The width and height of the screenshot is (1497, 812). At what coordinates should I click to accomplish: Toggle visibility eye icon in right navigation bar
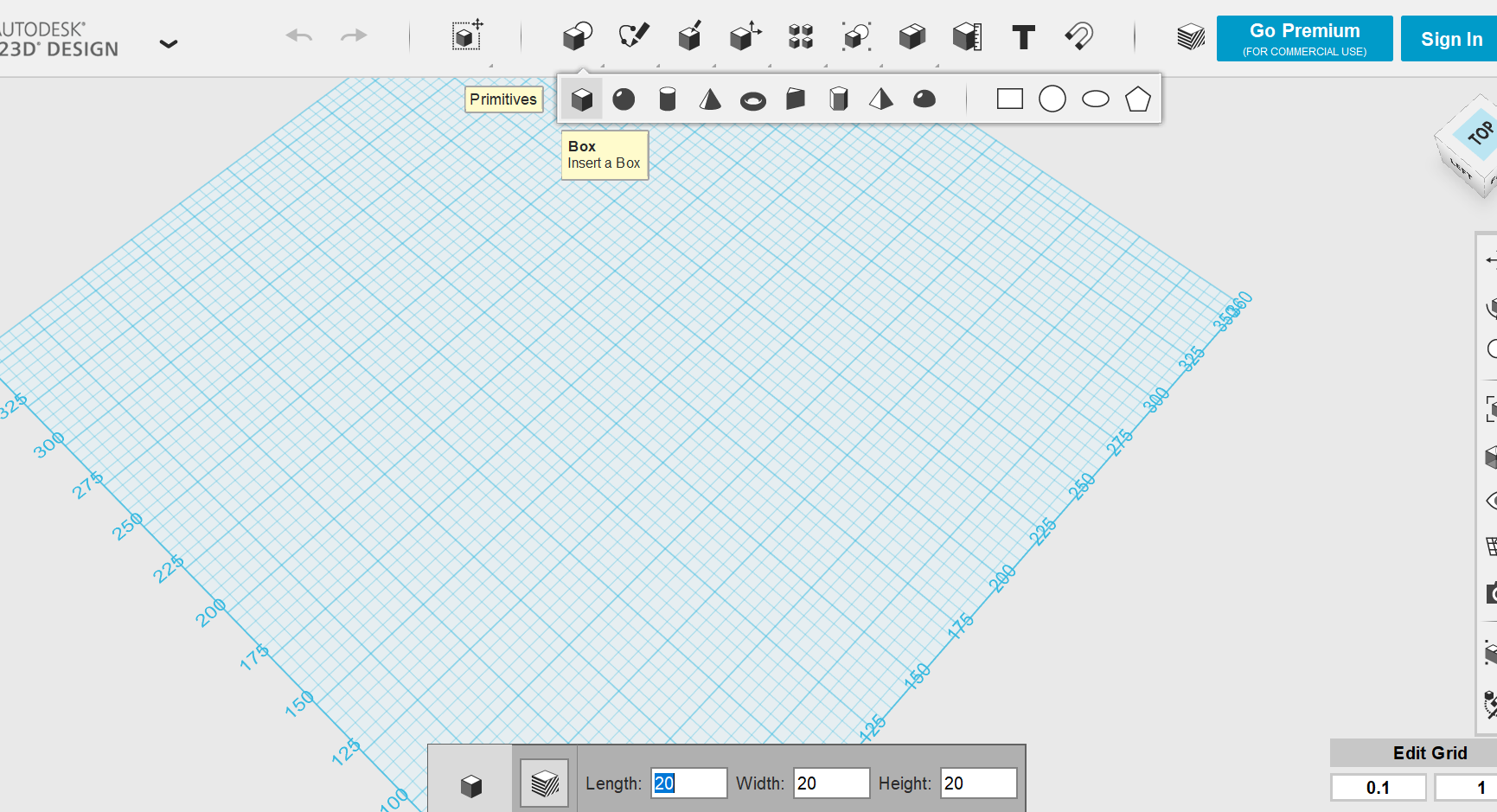tap(1492, 501)
